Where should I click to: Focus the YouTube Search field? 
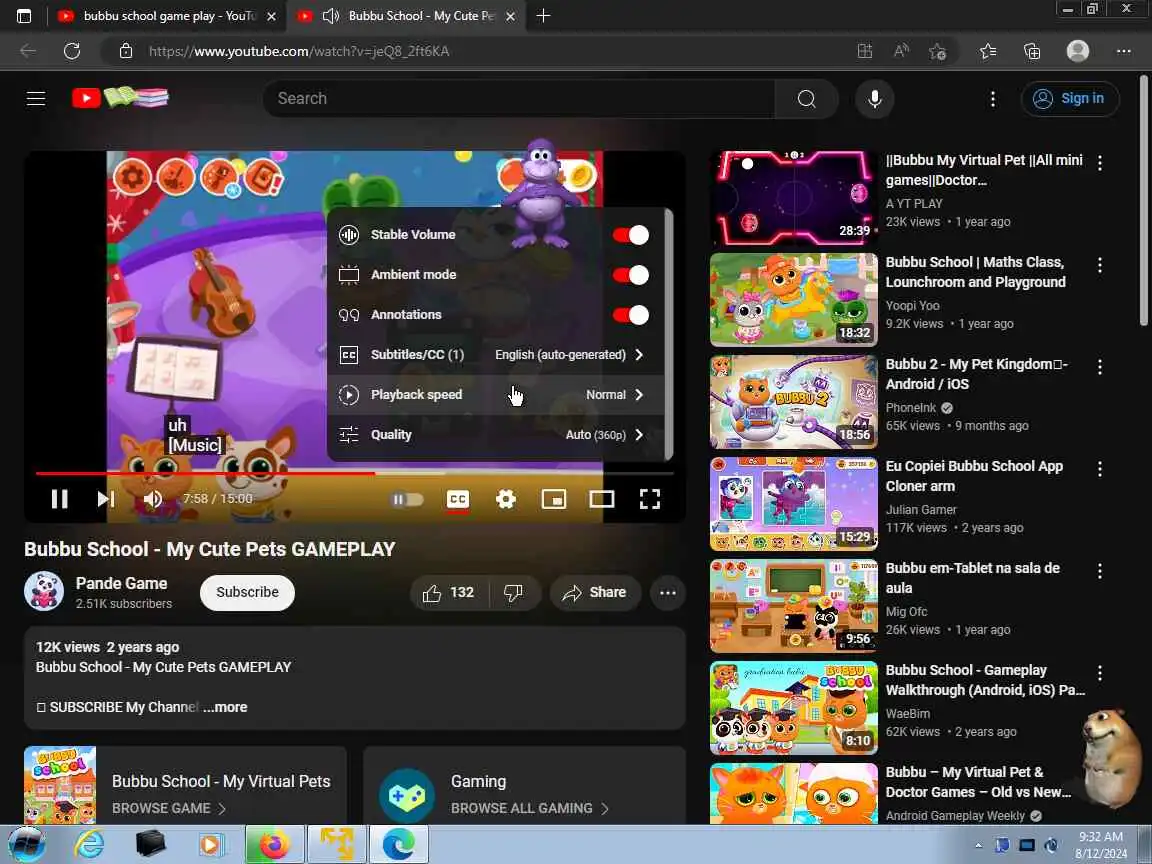[519, 98]
